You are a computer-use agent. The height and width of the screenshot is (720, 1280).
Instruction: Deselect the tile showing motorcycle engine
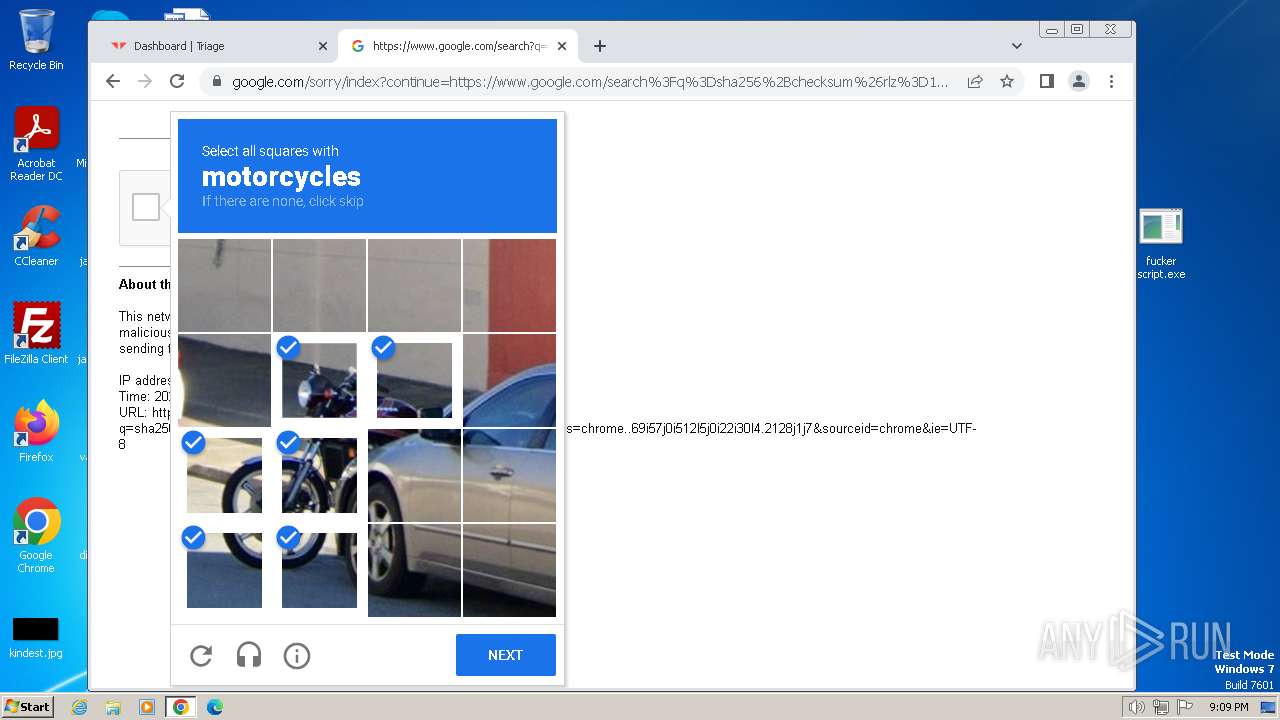[x=319, y=475]
